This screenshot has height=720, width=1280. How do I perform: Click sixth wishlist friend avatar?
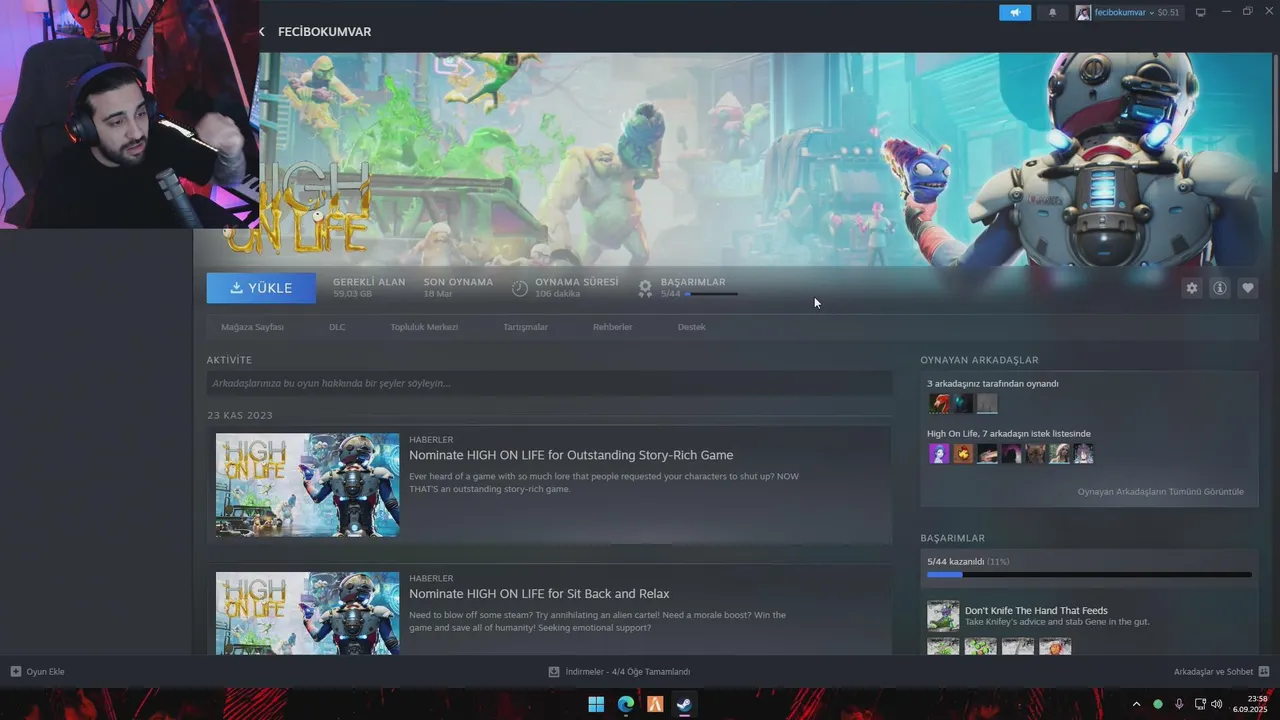(x=1059, y=454)
